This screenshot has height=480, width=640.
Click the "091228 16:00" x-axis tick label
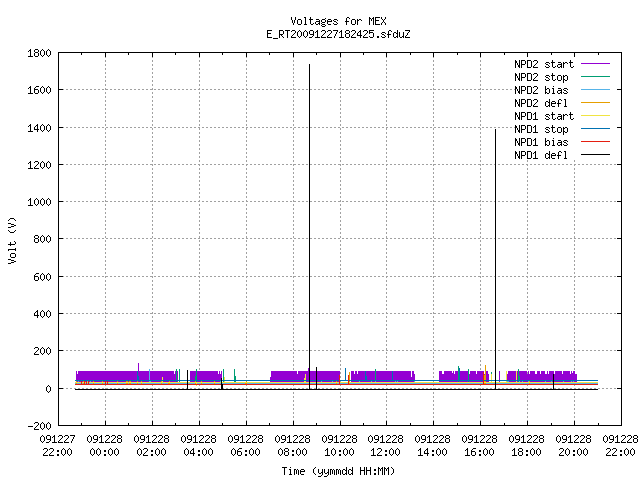tap(480, 446)
